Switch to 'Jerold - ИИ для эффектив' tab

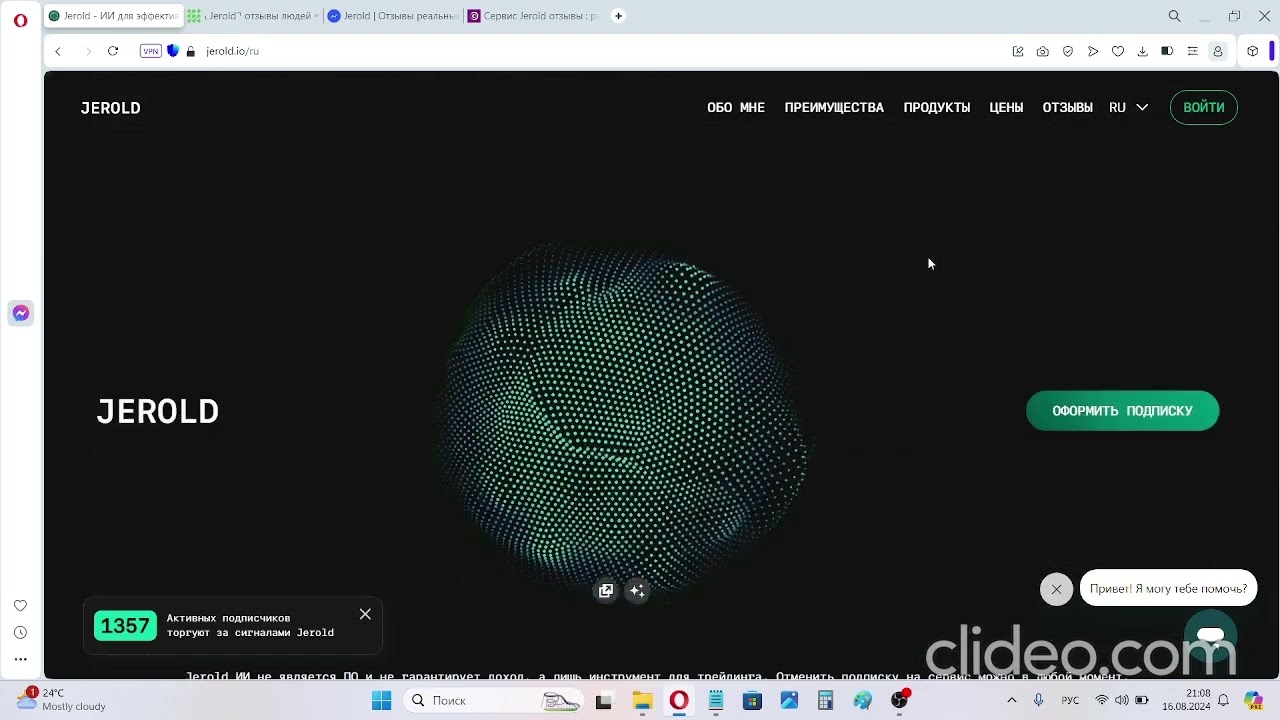coord(114,16)
